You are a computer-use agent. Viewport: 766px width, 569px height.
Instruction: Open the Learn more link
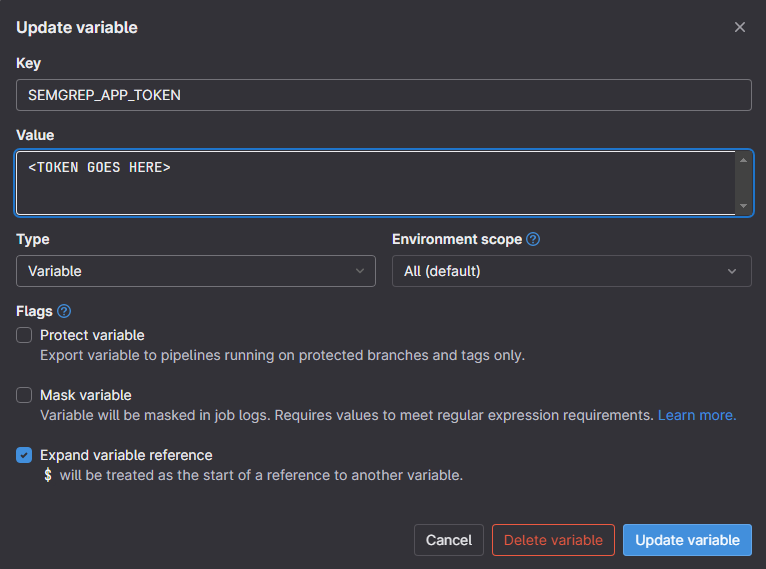coord(697,415)
